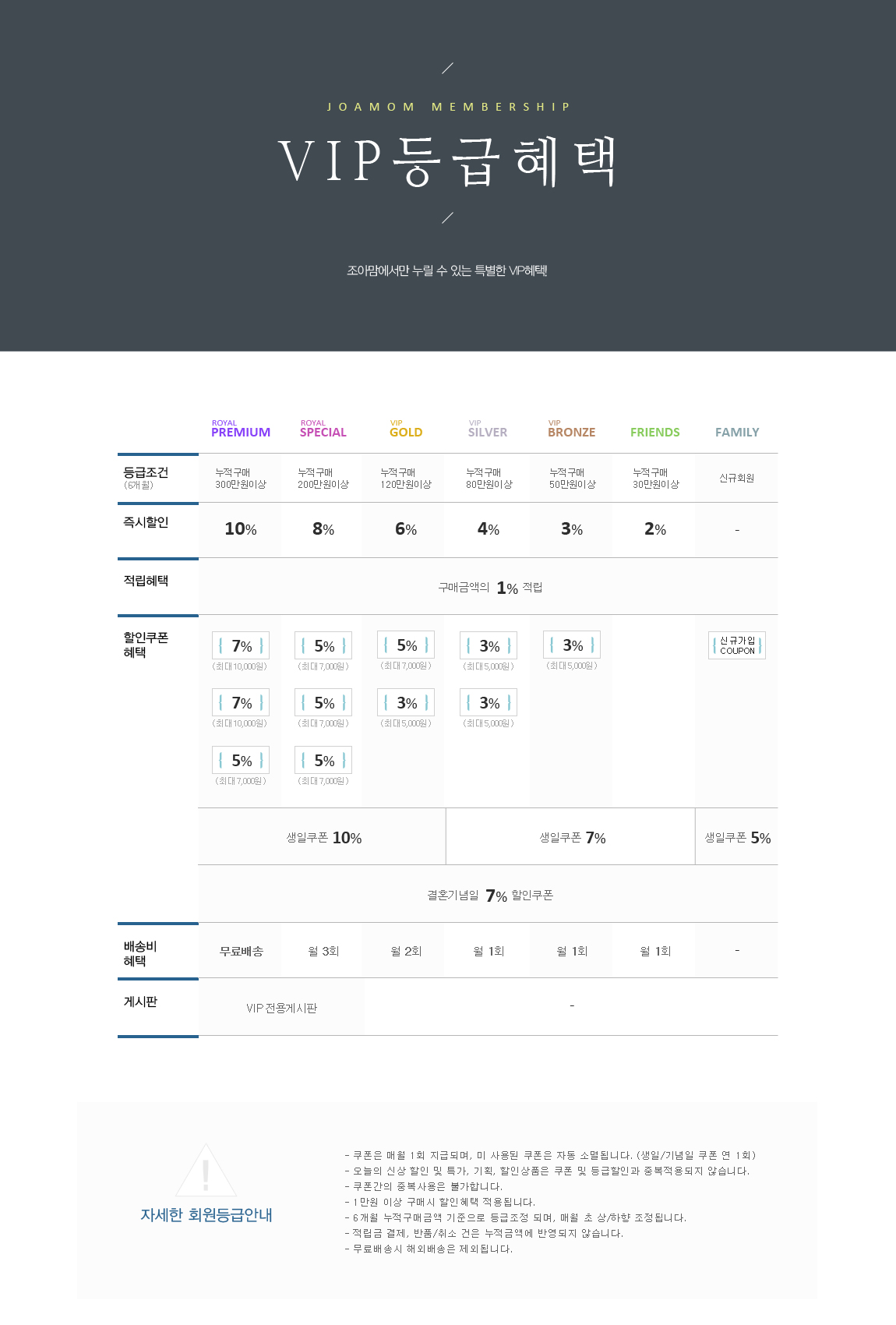The image size is (896, 1325).
Task: Select the 3% coupon under VIP BRONZE
Action: click(572, 645)
